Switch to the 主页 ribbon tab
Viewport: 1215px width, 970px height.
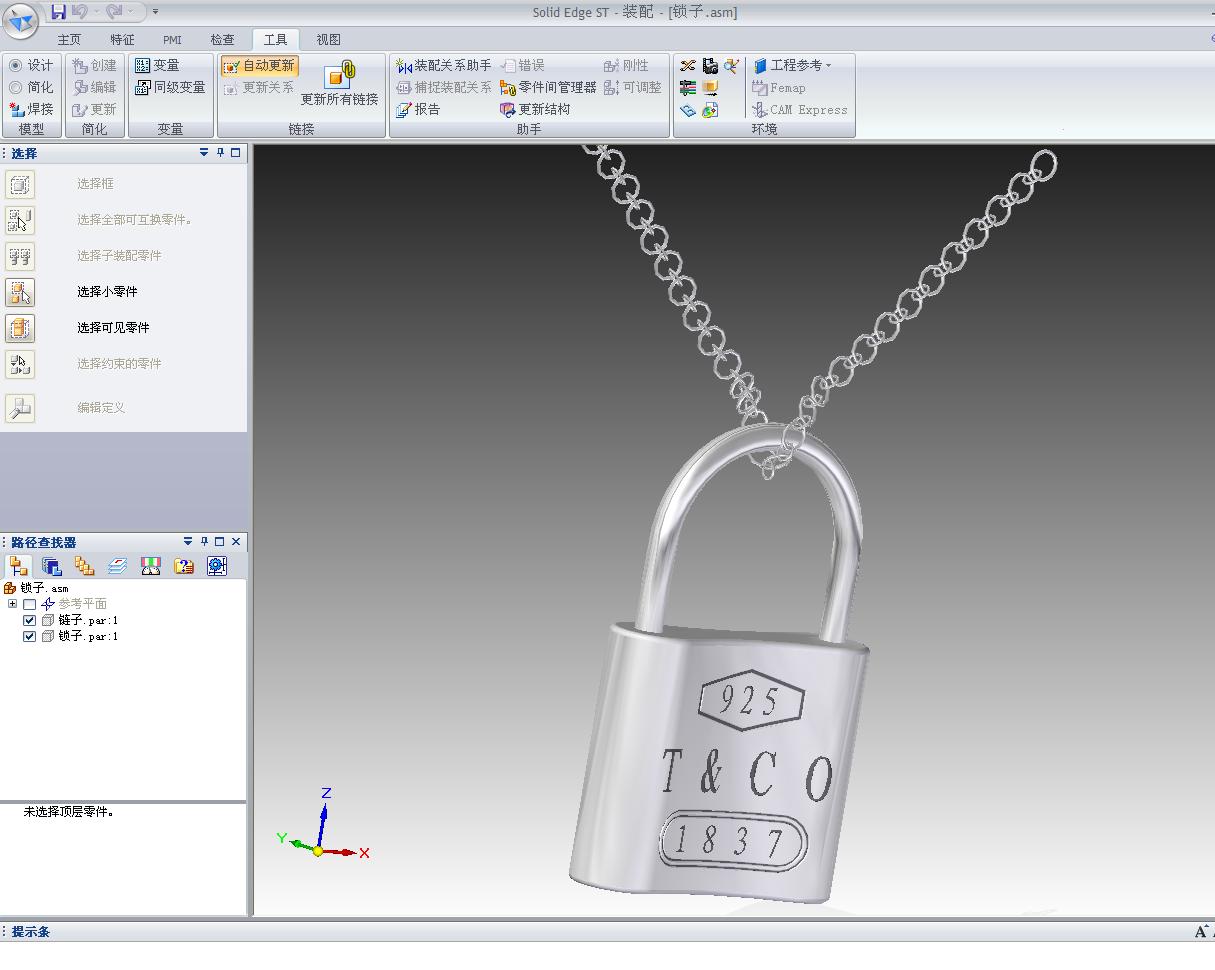click(x=69, y=40)
